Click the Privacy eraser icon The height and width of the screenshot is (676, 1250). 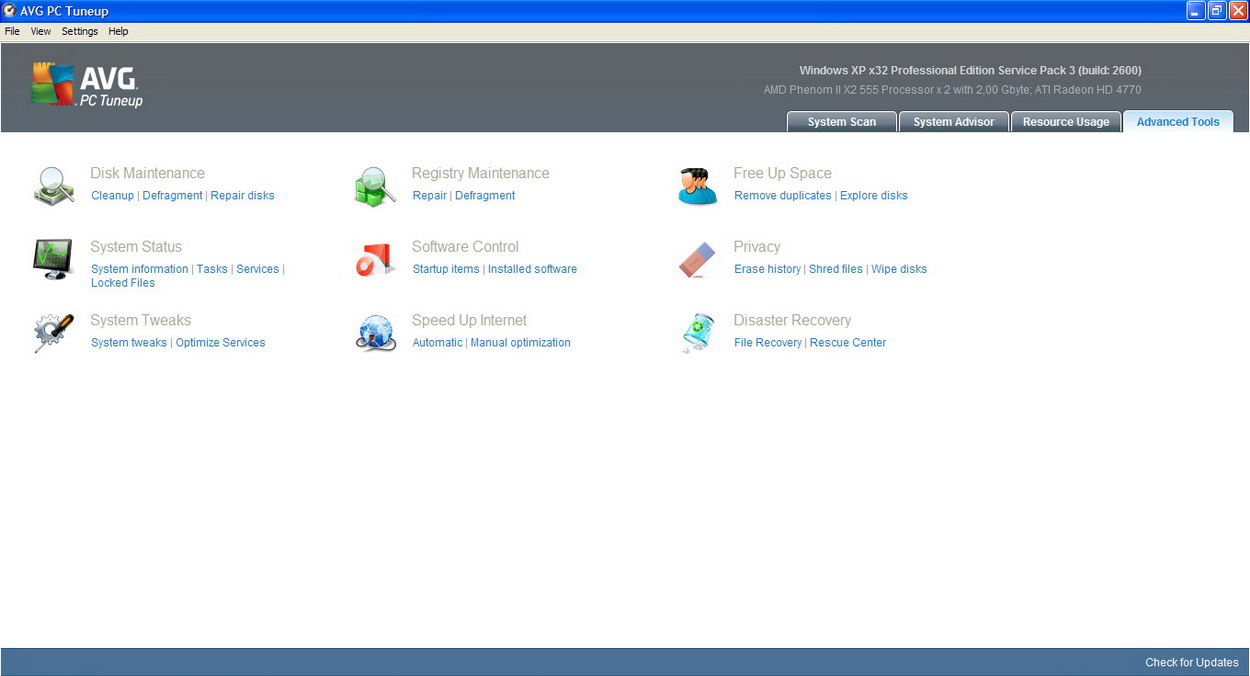697,259
